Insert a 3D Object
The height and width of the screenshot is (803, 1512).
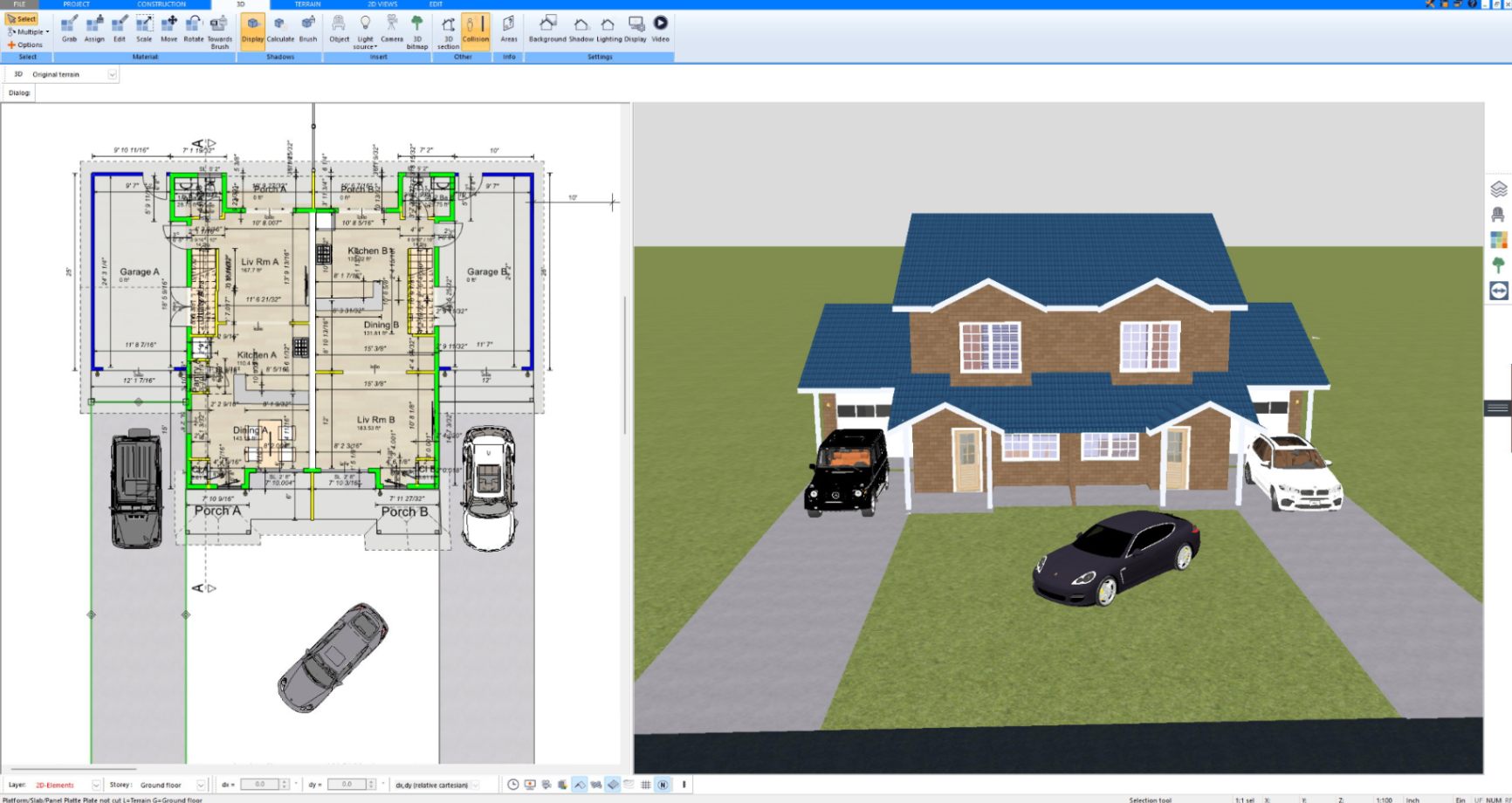(339, 29)
